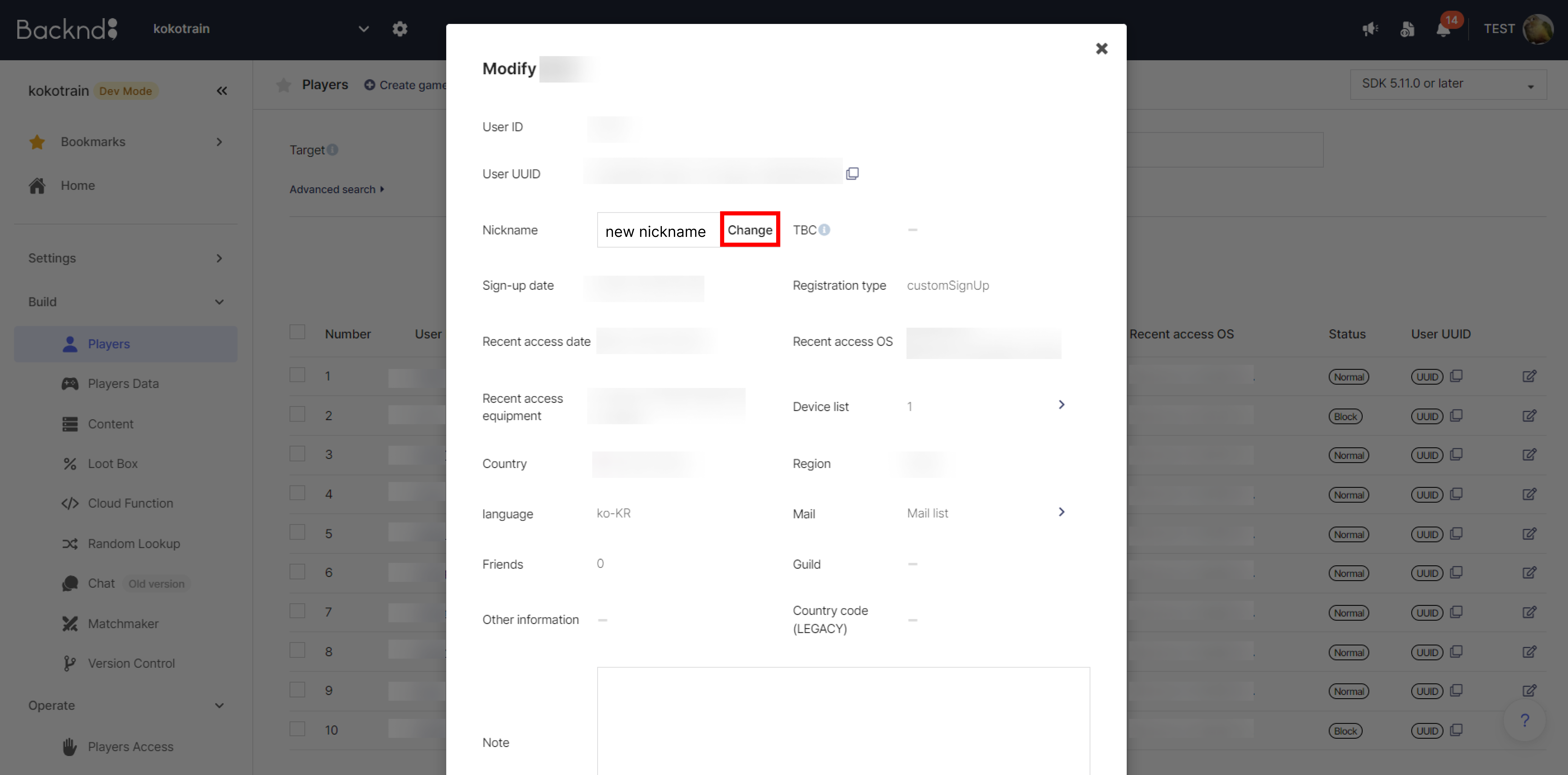Click the project settings gear icon
This screenshot has width=1568, height=775.
coord(400,29)
